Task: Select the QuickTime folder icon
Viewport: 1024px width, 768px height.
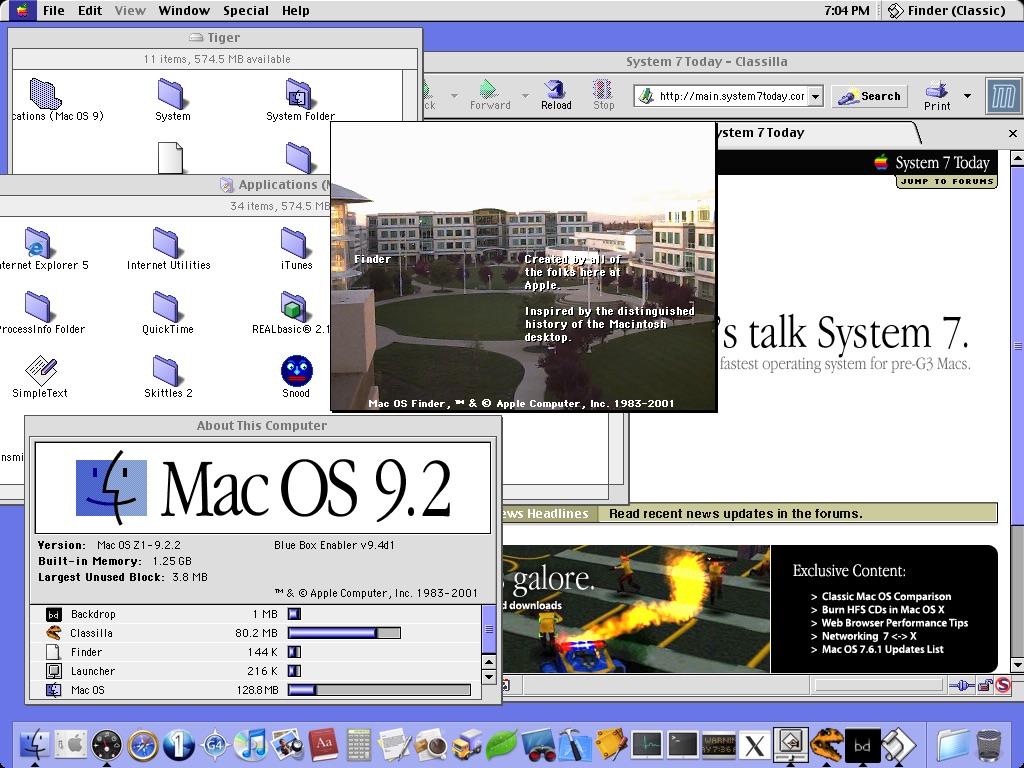Action: [167, 307]
